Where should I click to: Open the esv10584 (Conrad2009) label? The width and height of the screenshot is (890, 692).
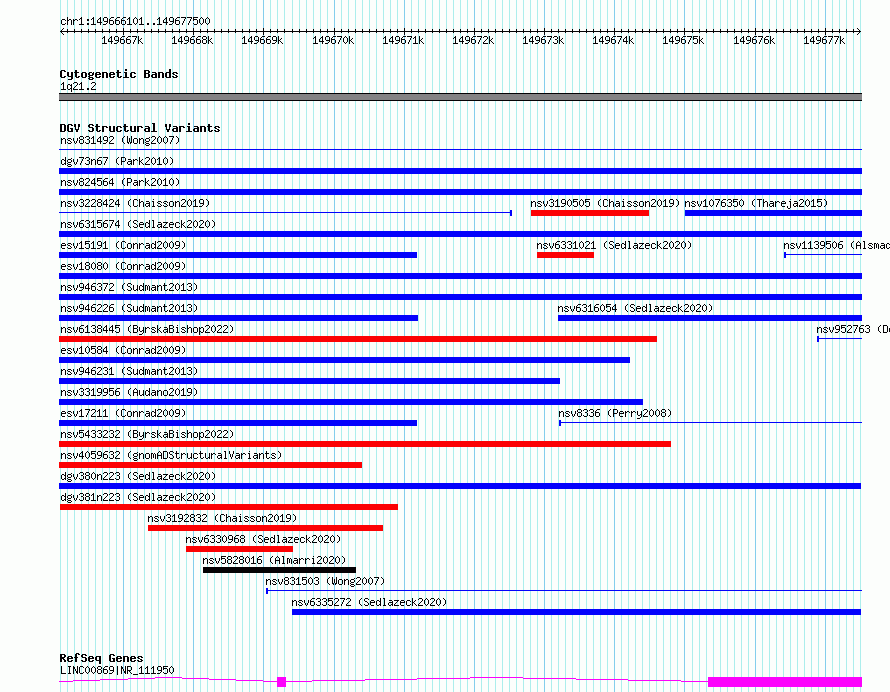pos(123,350)
